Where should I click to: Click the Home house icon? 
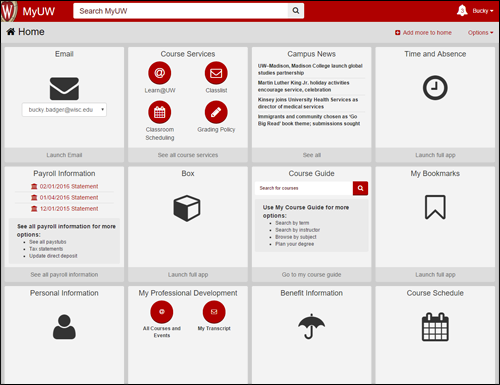click(x=11, y=32)
